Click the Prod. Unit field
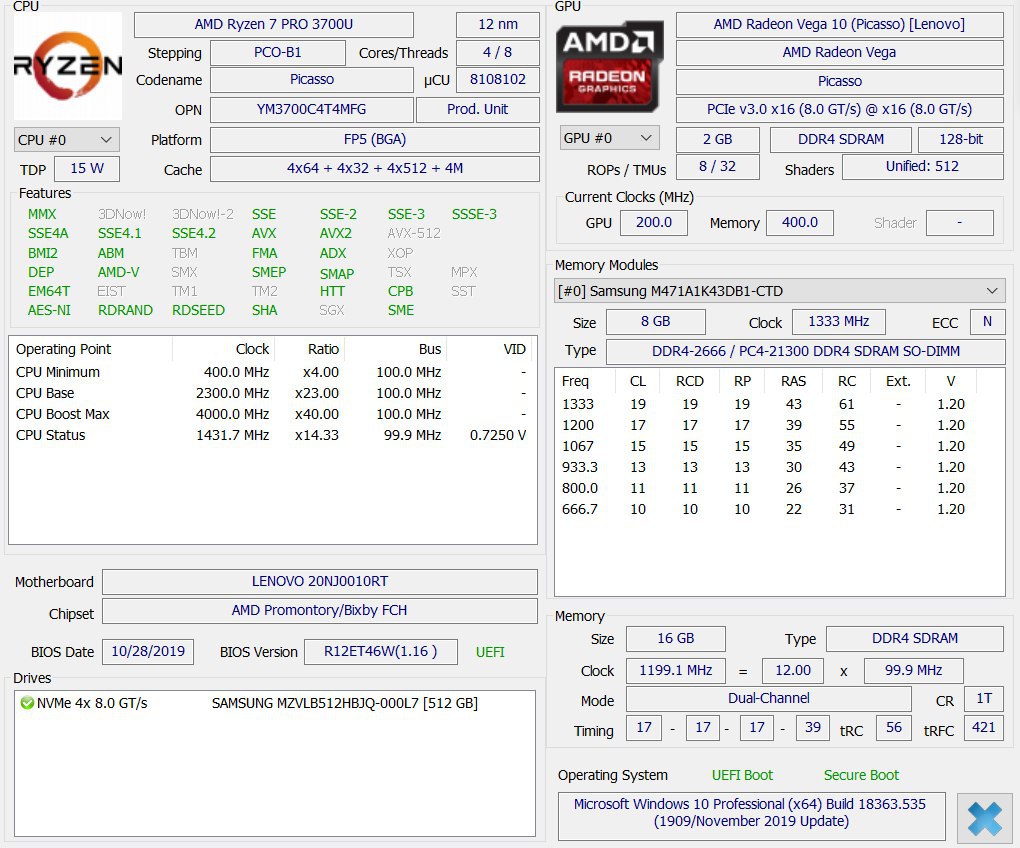This screenshot has height=848, width=1020. click(477, 109)
